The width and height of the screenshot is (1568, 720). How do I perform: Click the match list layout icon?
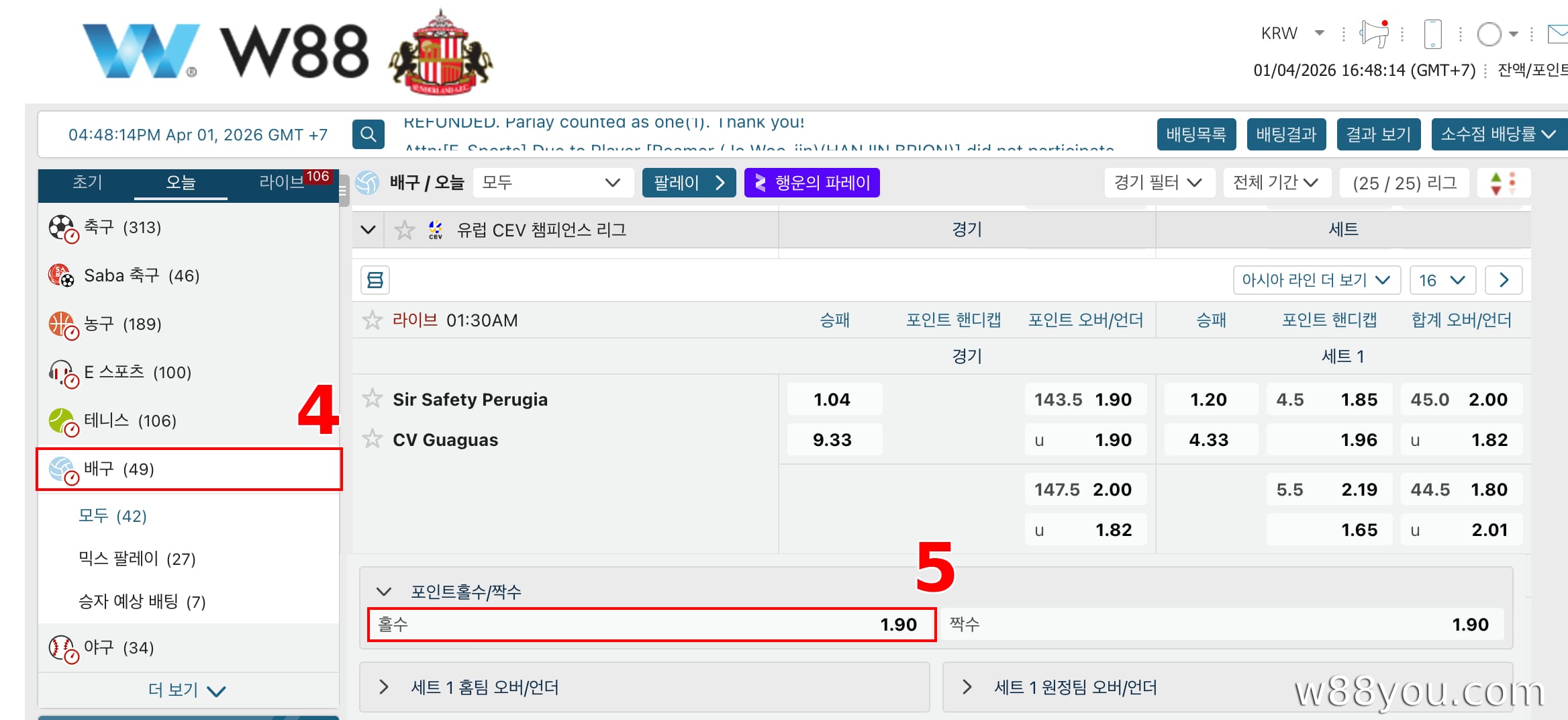click(x=375, y=280)
